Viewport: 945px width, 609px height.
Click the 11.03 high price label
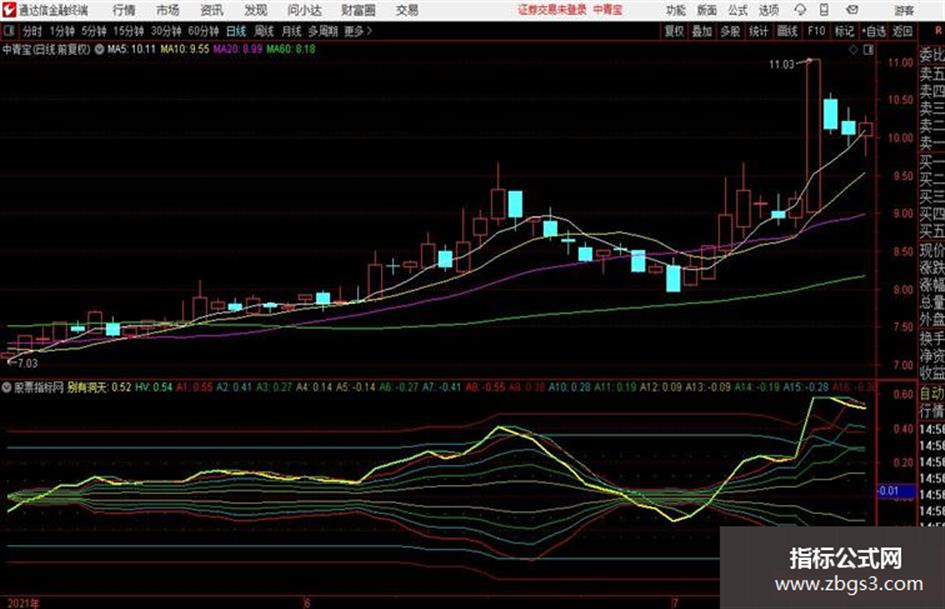click(x=782, y=64)
